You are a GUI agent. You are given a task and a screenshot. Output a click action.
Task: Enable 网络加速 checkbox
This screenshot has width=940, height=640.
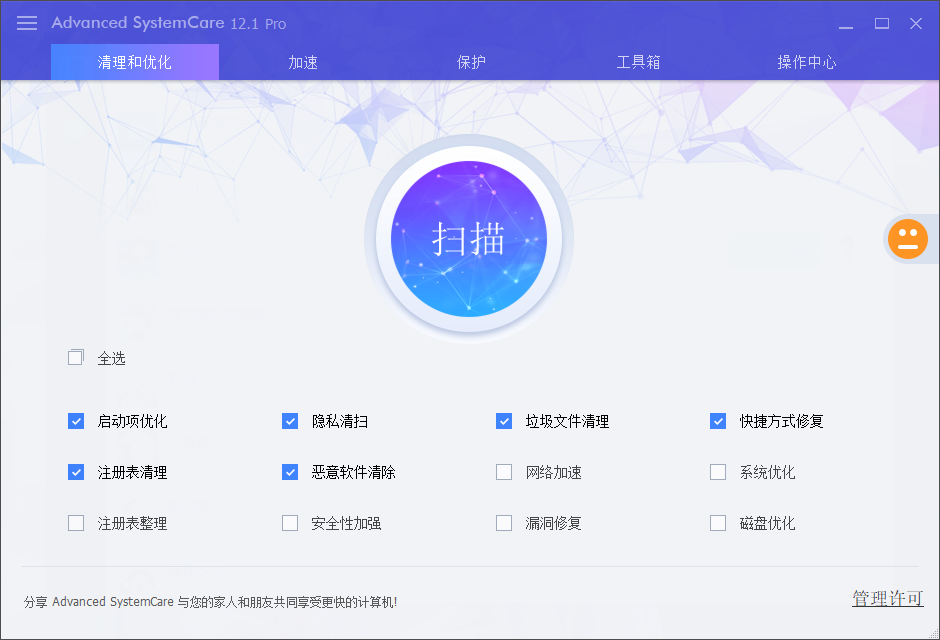pyautogui.click(x=504, y=472)
